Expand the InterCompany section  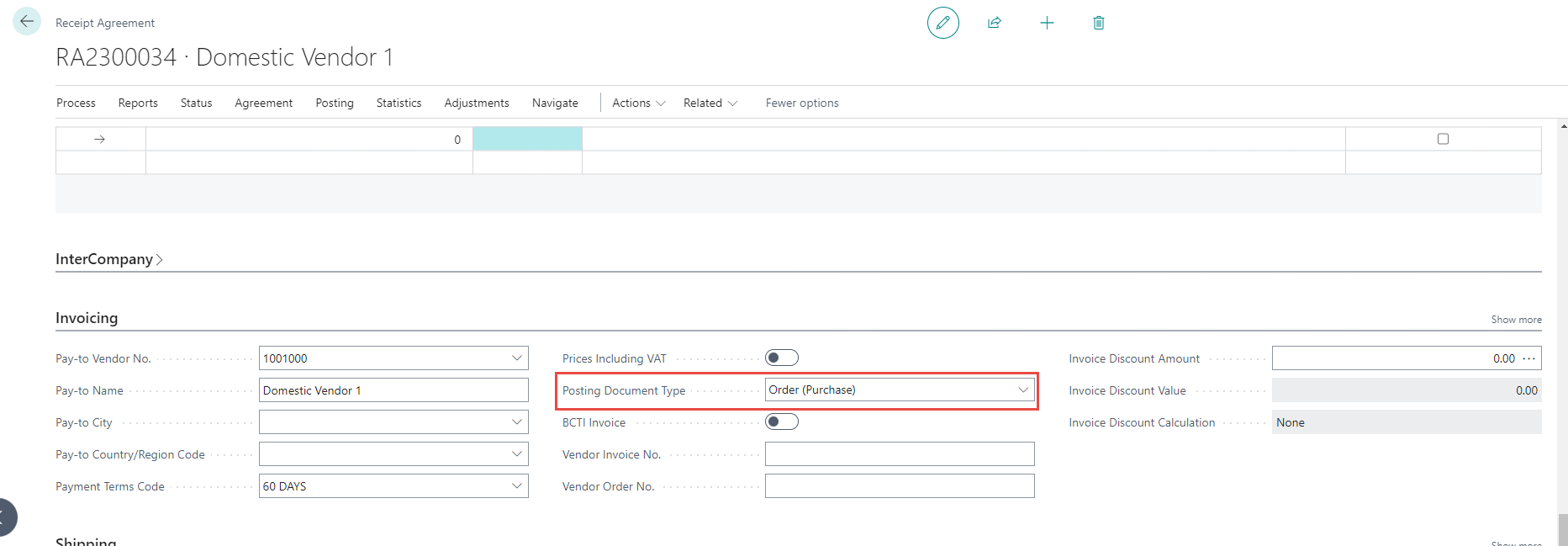point(108,259)
